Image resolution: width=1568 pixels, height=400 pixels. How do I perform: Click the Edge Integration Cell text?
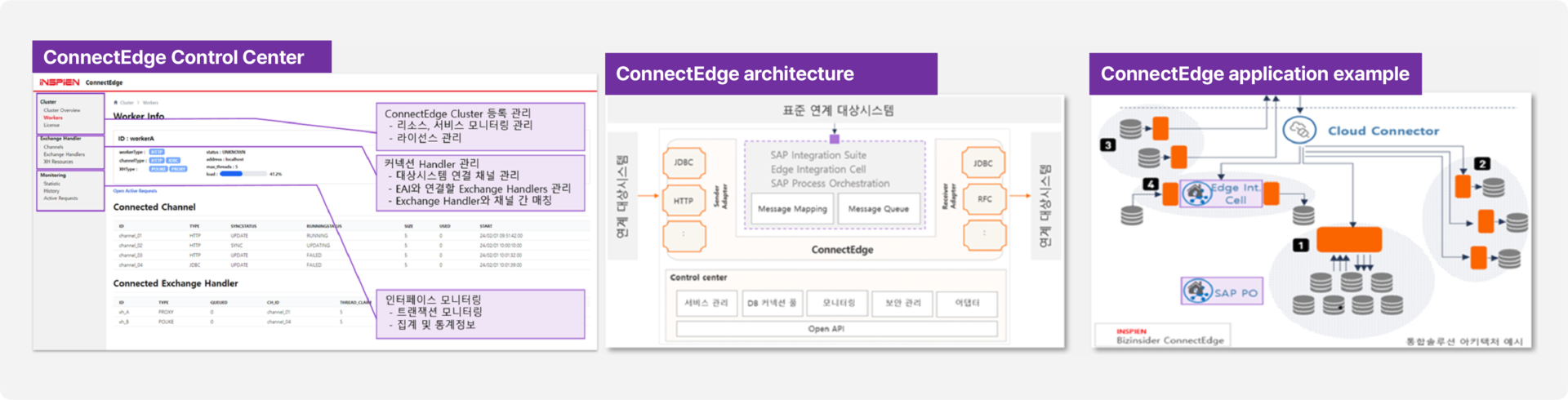(x=818, y=169)
